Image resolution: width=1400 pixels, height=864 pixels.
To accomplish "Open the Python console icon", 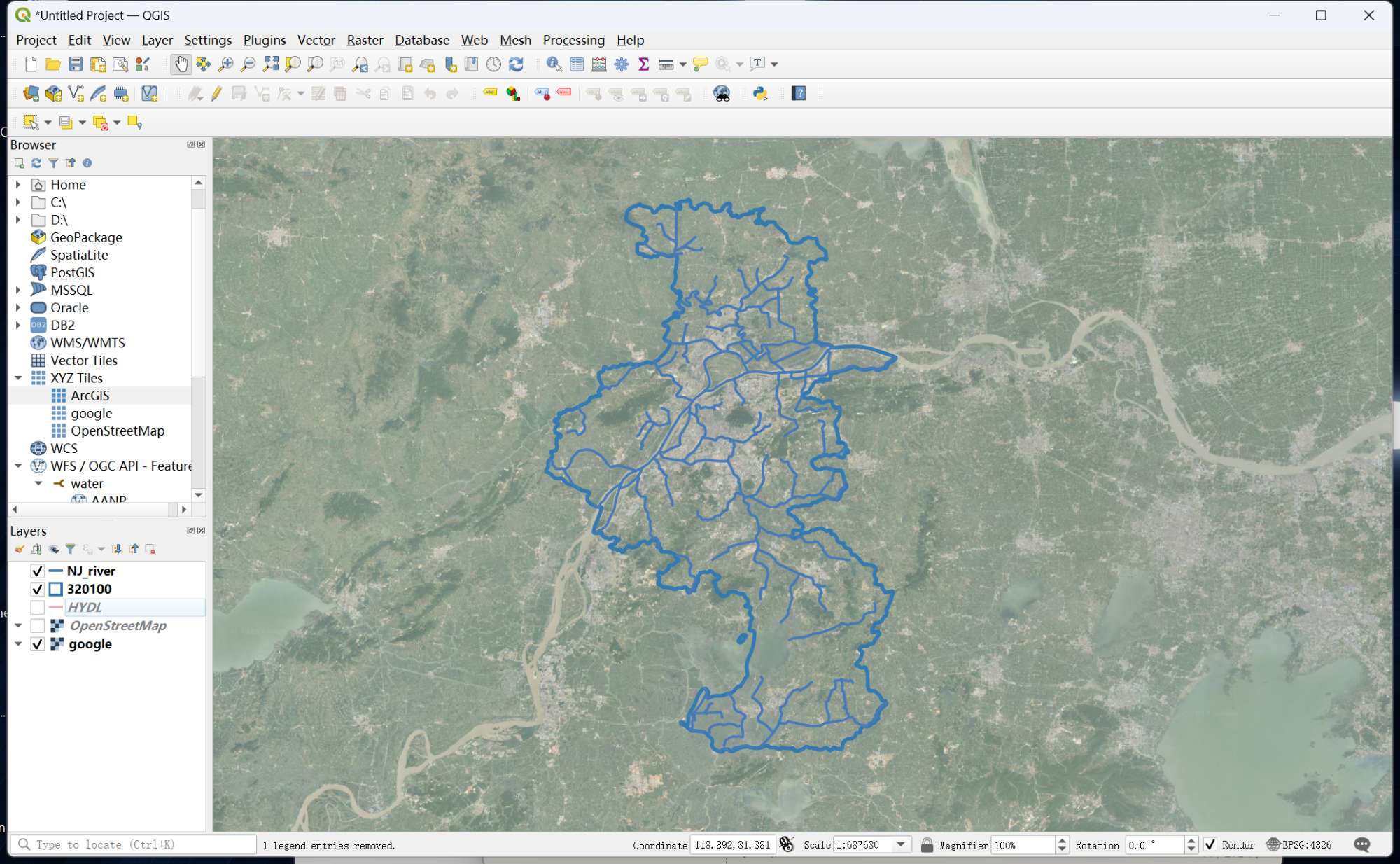I will point(760,94).
